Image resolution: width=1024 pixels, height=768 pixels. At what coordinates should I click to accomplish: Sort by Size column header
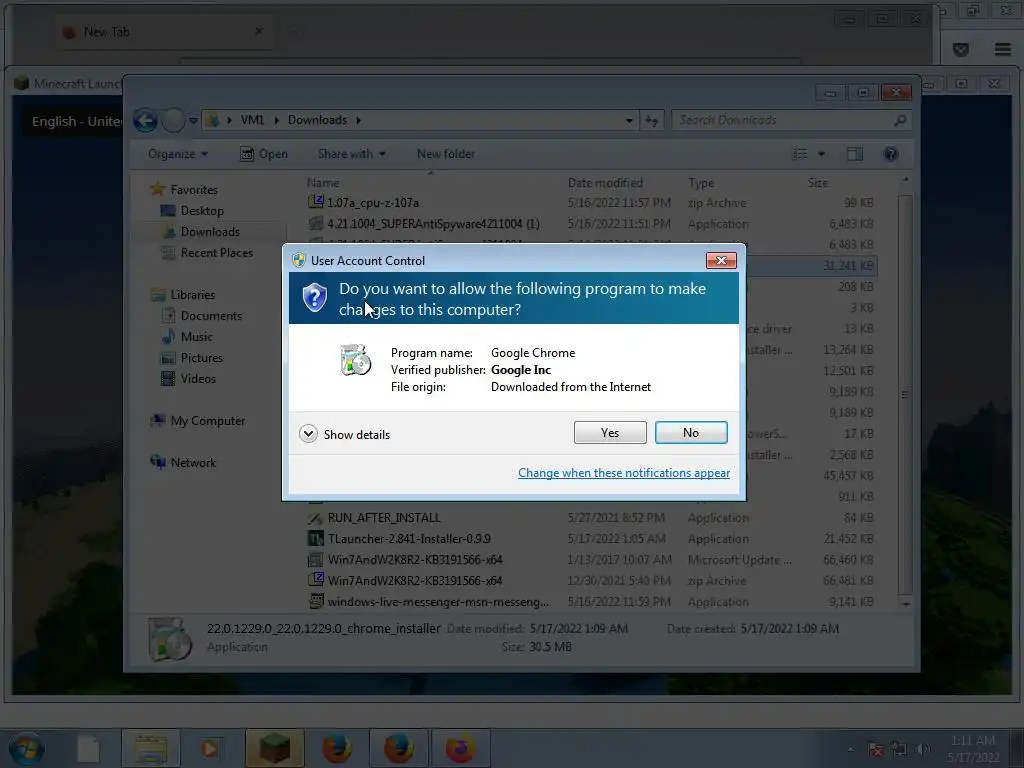818,183
